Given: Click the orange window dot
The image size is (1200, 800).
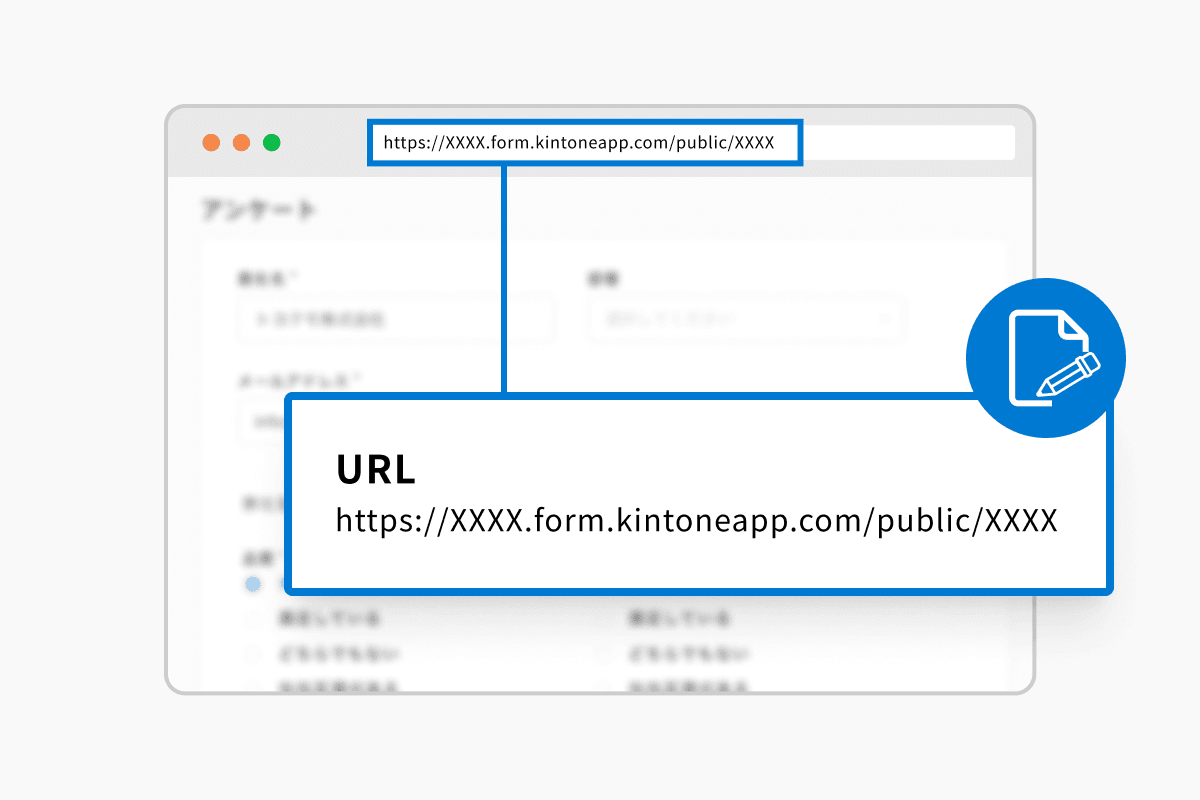Looking at the screenshot, I should point(241,143).
